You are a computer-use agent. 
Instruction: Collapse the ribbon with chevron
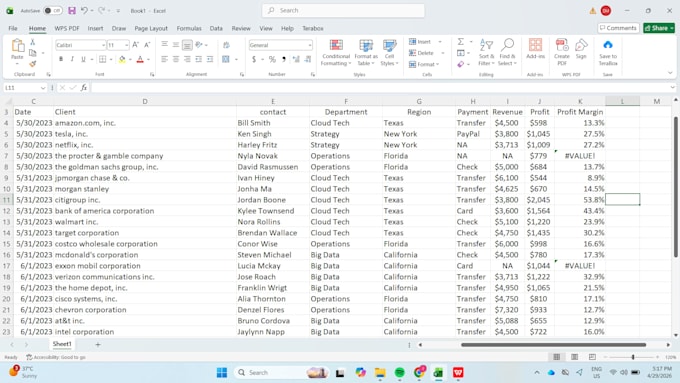point(670,73)
